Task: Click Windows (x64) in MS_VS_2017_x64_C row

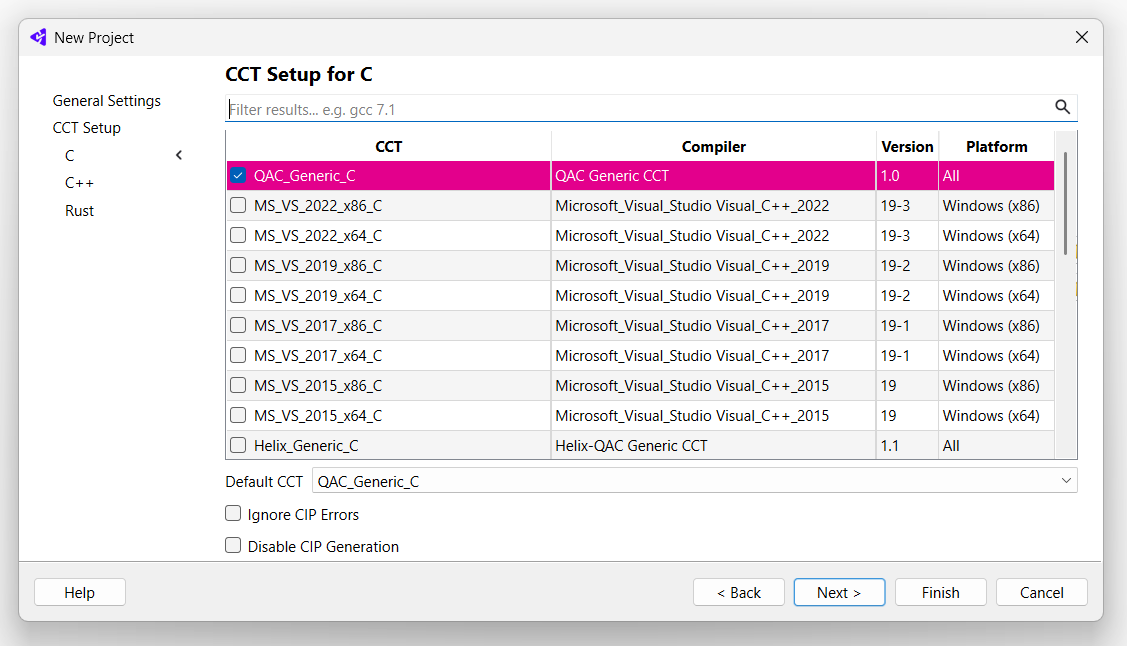Action: point(996,356)
